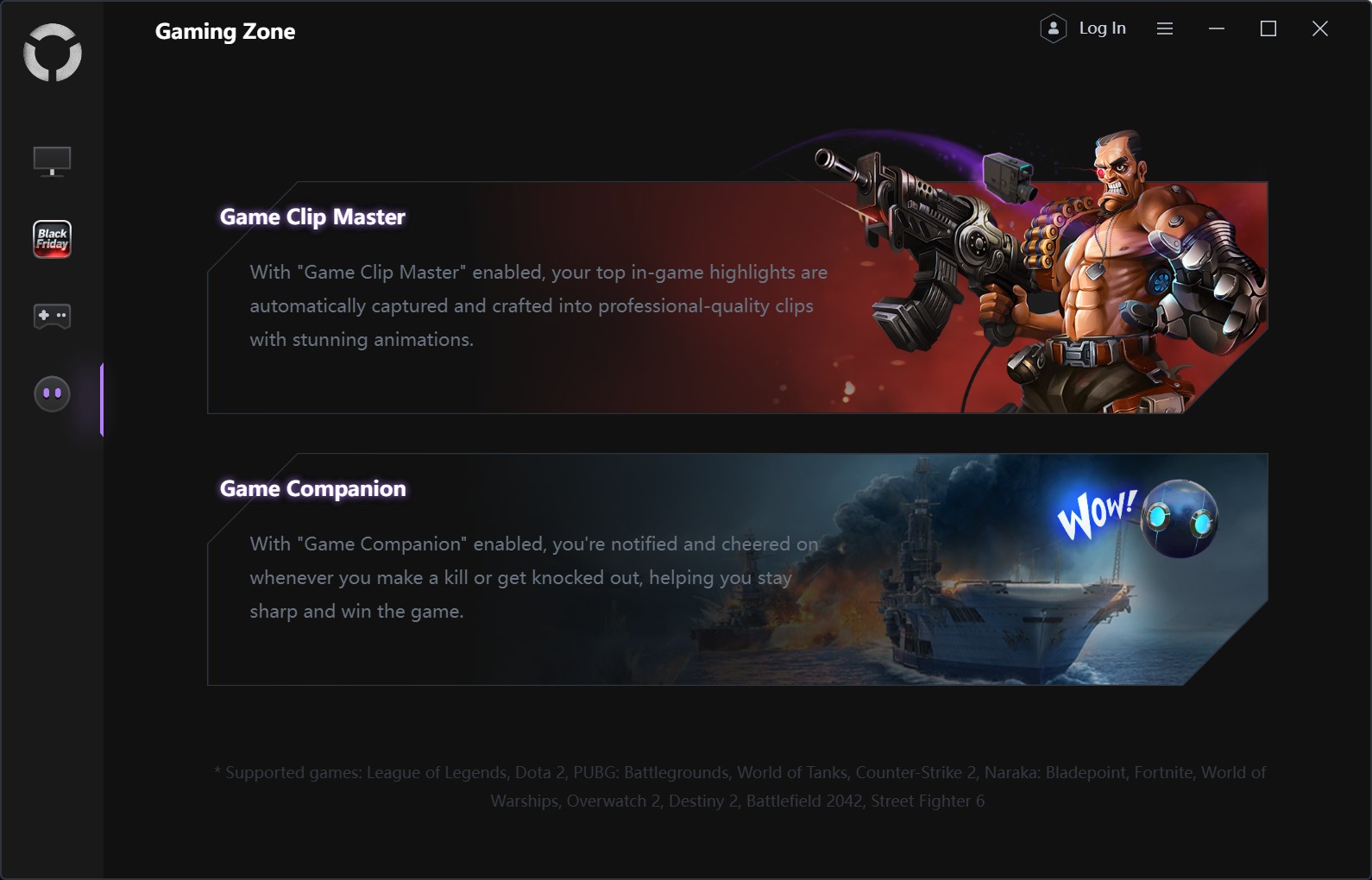
Task: Open the Game Companion card title
Action: click(x=312, y=488)
